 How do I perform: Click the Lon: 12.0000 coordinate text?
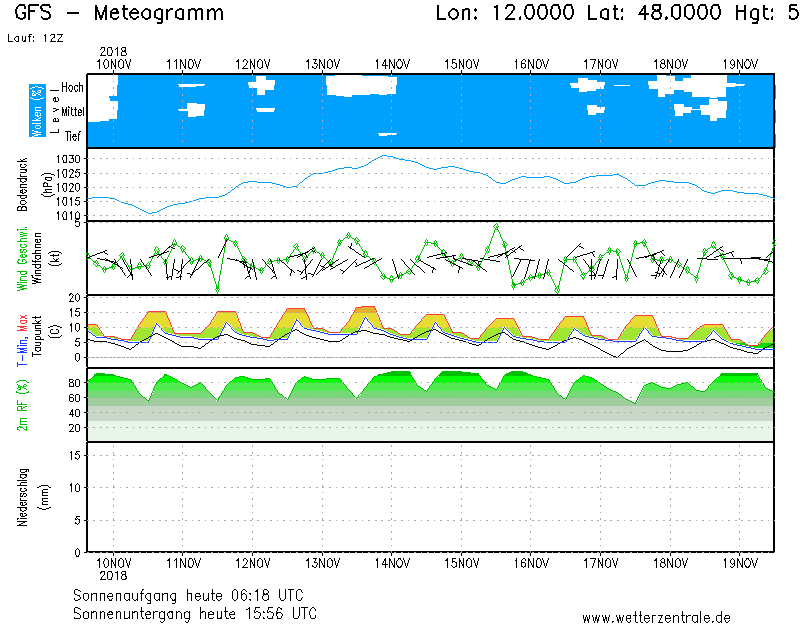pyautogui.click(x=505, y=14)
